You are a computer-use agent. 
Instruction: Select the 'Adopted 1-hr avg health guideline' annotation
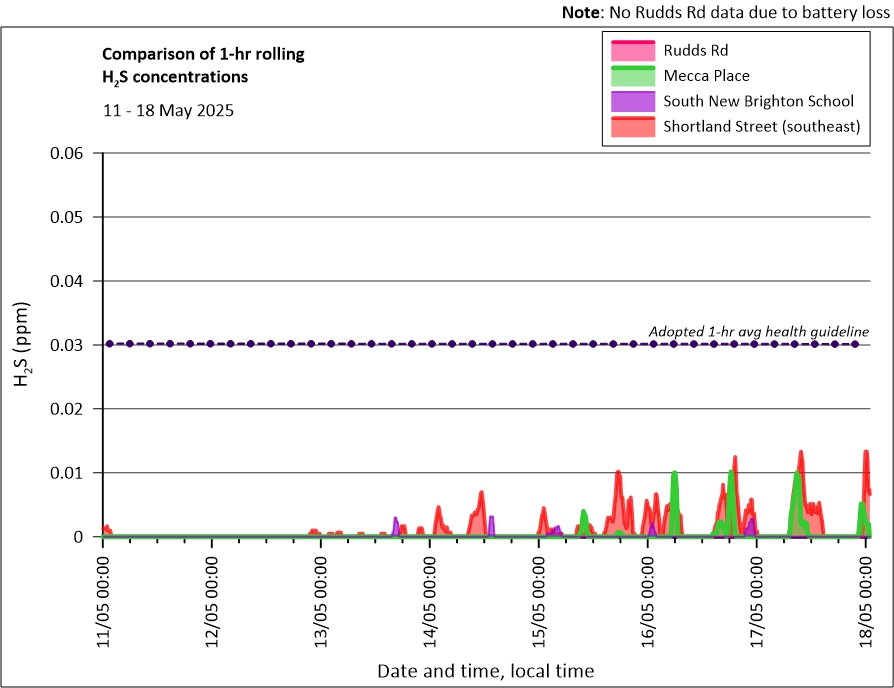(x=758, y=331)
